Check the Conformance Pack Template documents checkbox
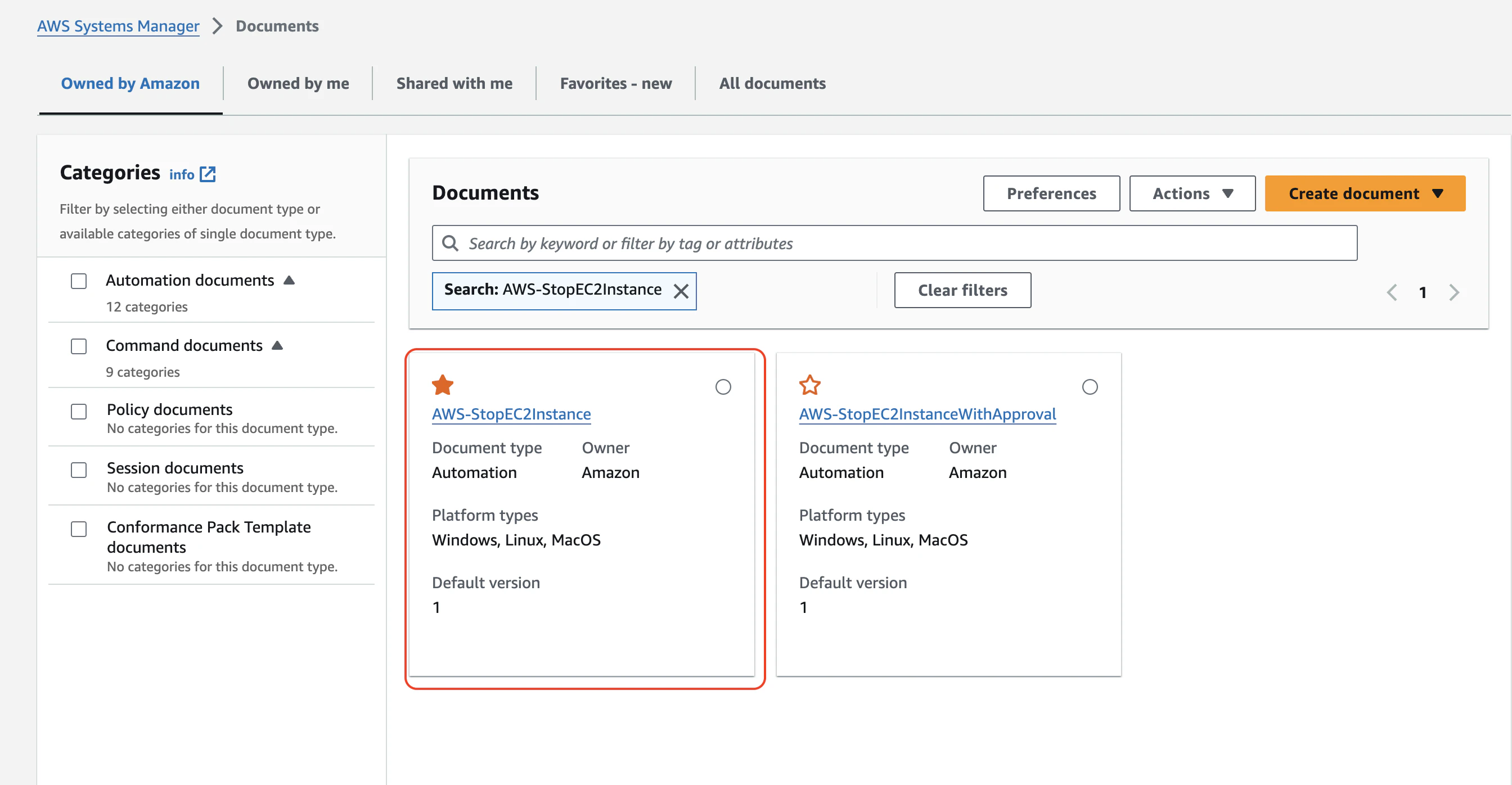The height and width of the screenshot is (785, 1512). click(79, 529)
